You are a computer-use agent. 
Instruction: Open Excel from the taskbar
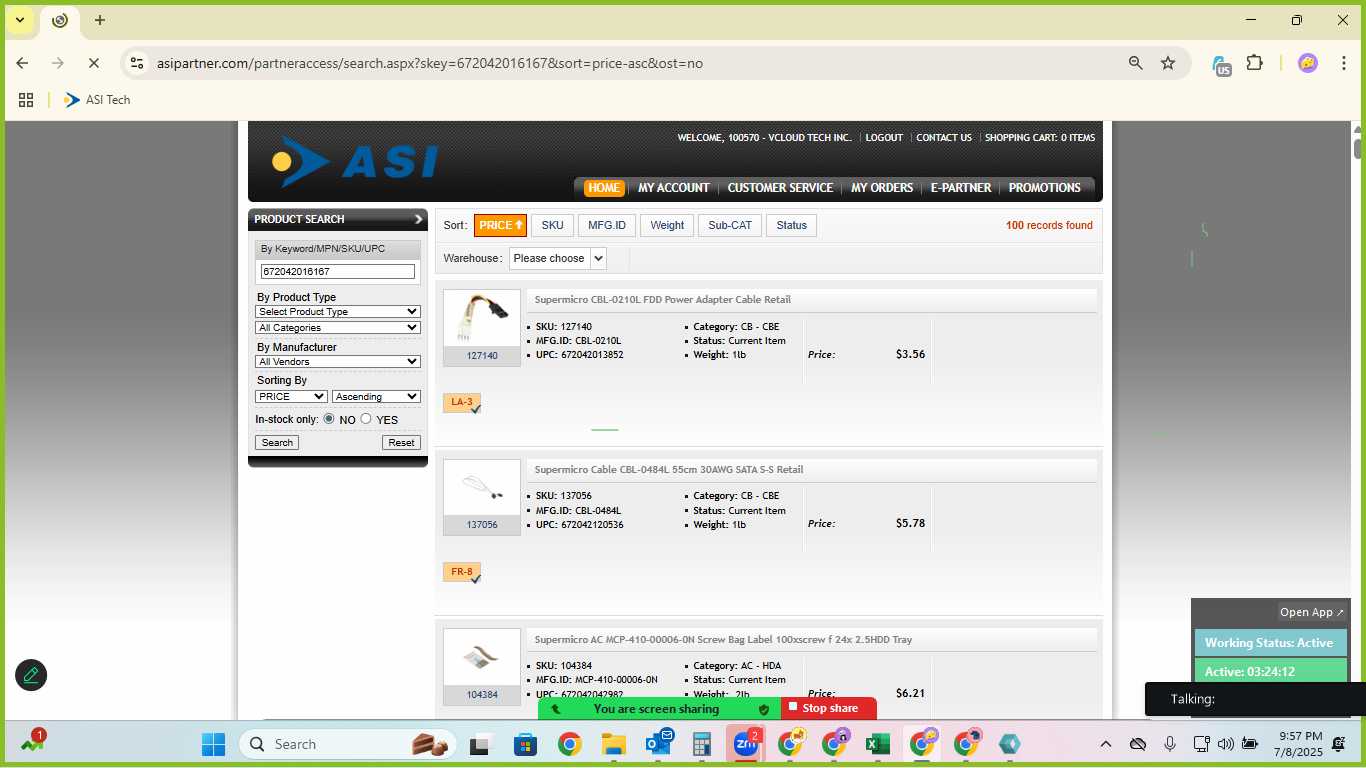(x=877, y=744)
